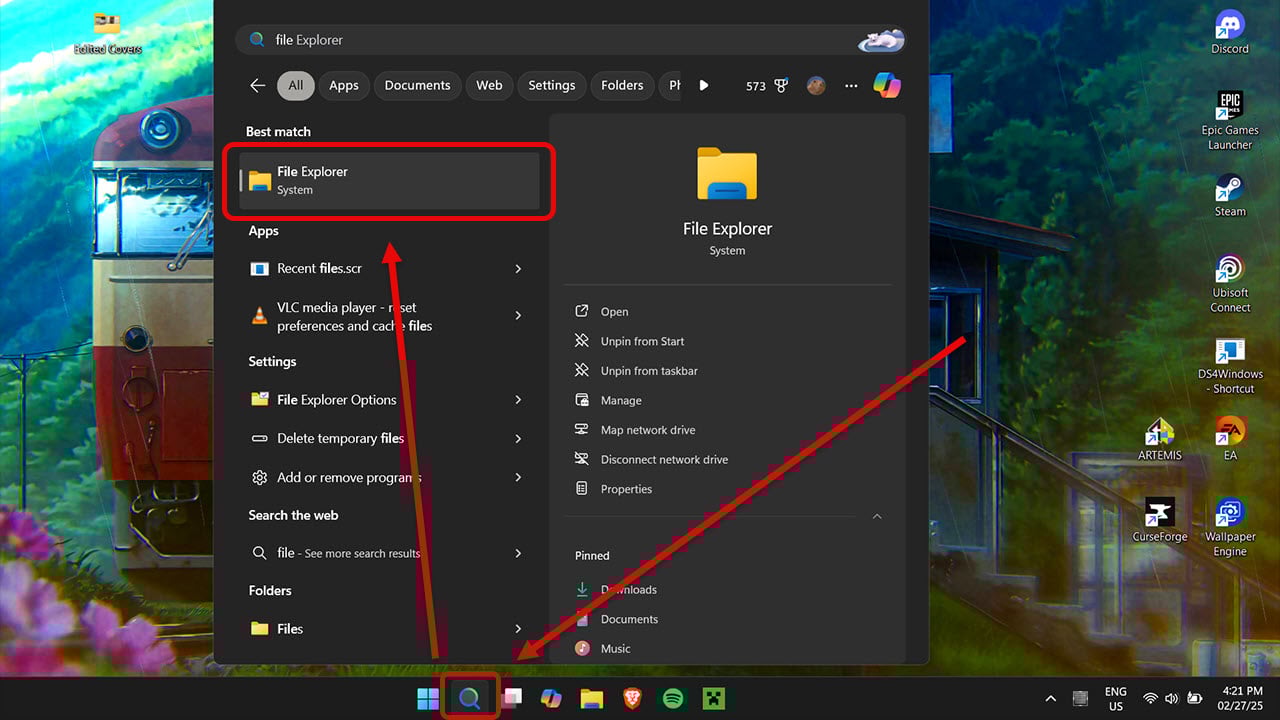Open Spotify from the taskbar

pyautogui.click(x=673, y=699)
